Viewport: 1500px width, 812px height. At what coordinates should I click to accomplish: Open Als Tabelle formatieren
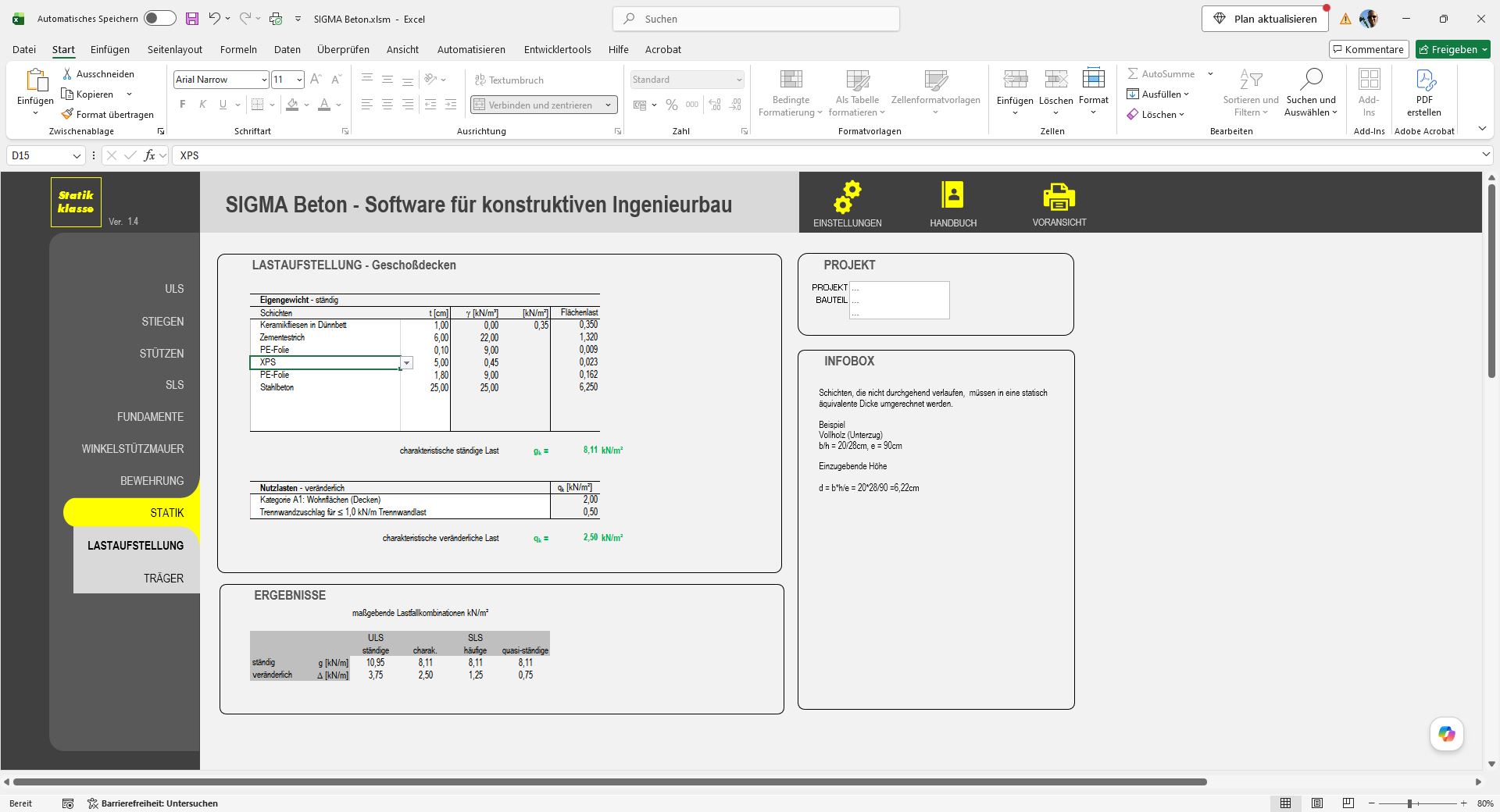pos(857,93)
